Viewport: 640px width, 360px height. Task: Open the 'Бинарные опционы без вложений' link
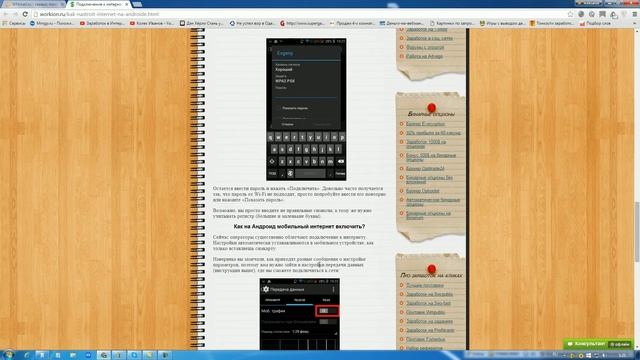(429, 180)
